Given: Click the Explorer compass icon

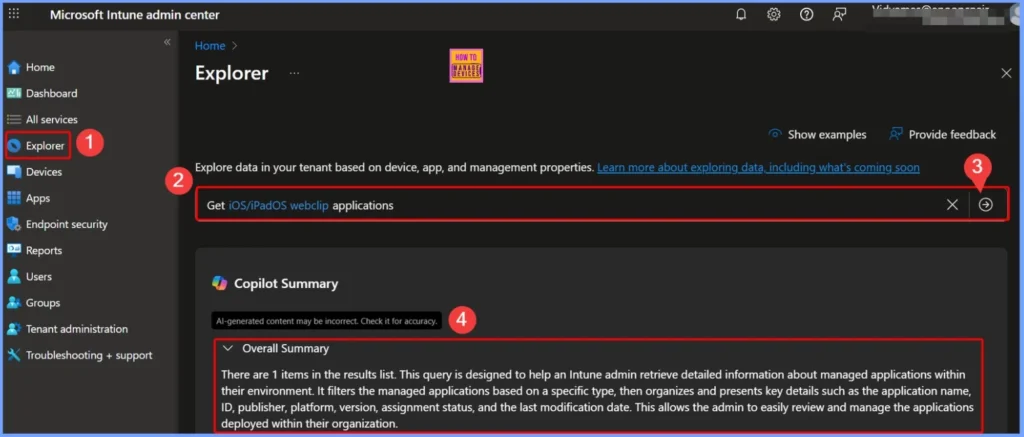Looking at the screenshot, I should pyautogui.click(x=14, y=146).
